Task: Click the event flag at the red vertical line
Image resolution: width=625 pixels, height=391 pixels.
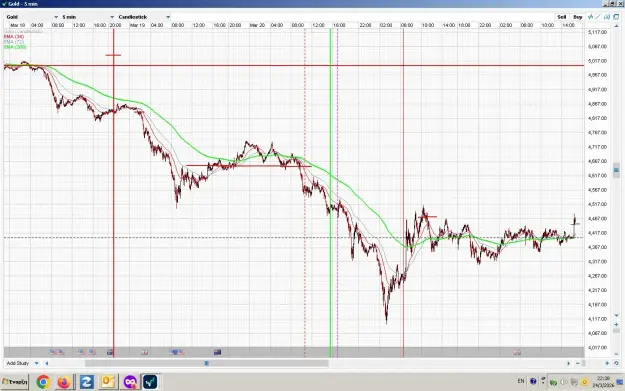Action: [x=110, y=352]
